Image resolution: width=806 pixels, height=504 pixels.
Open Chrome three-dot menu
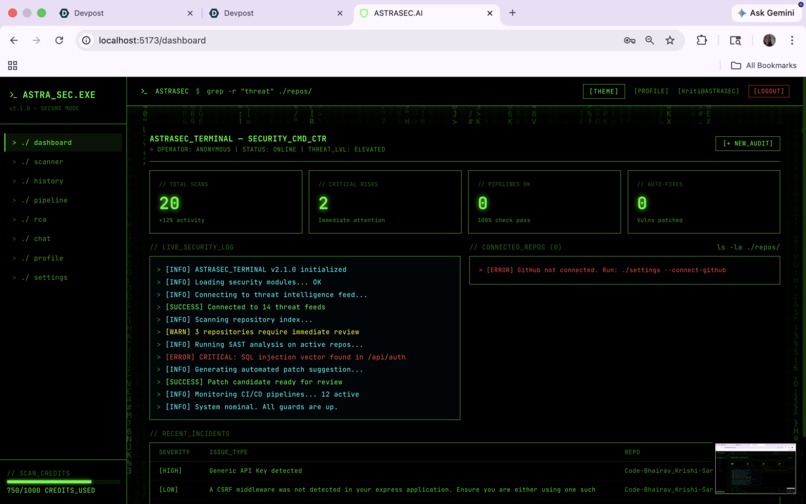[x=792, y=40]
